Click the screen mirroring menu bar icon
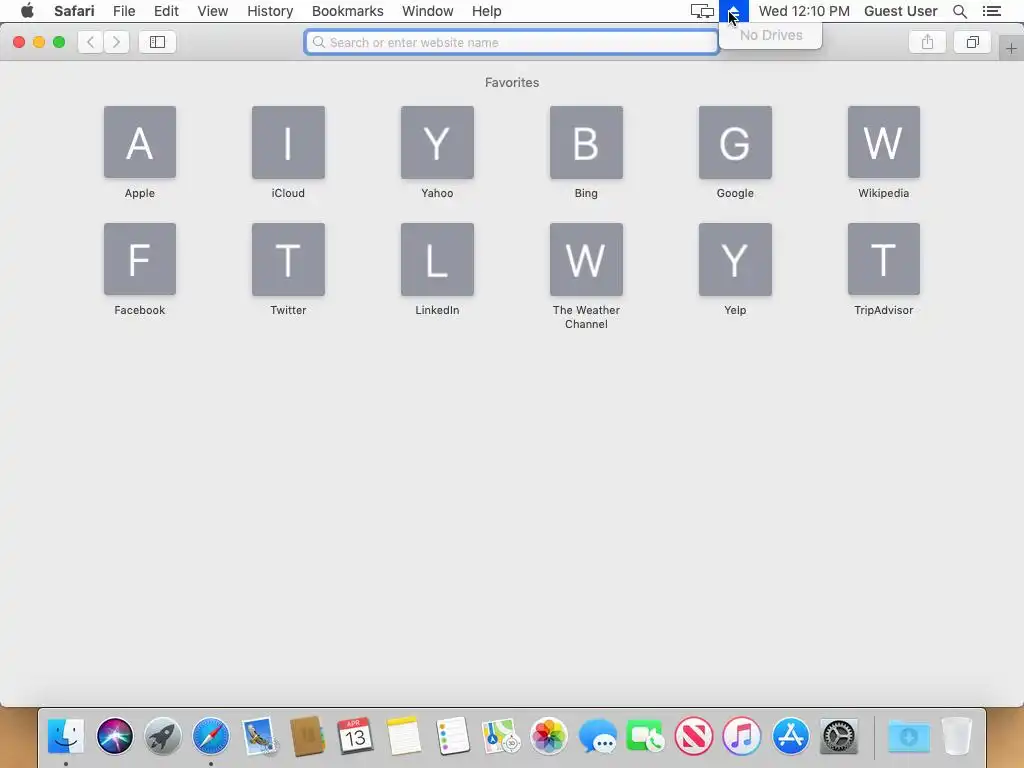 tap(702, 11)
